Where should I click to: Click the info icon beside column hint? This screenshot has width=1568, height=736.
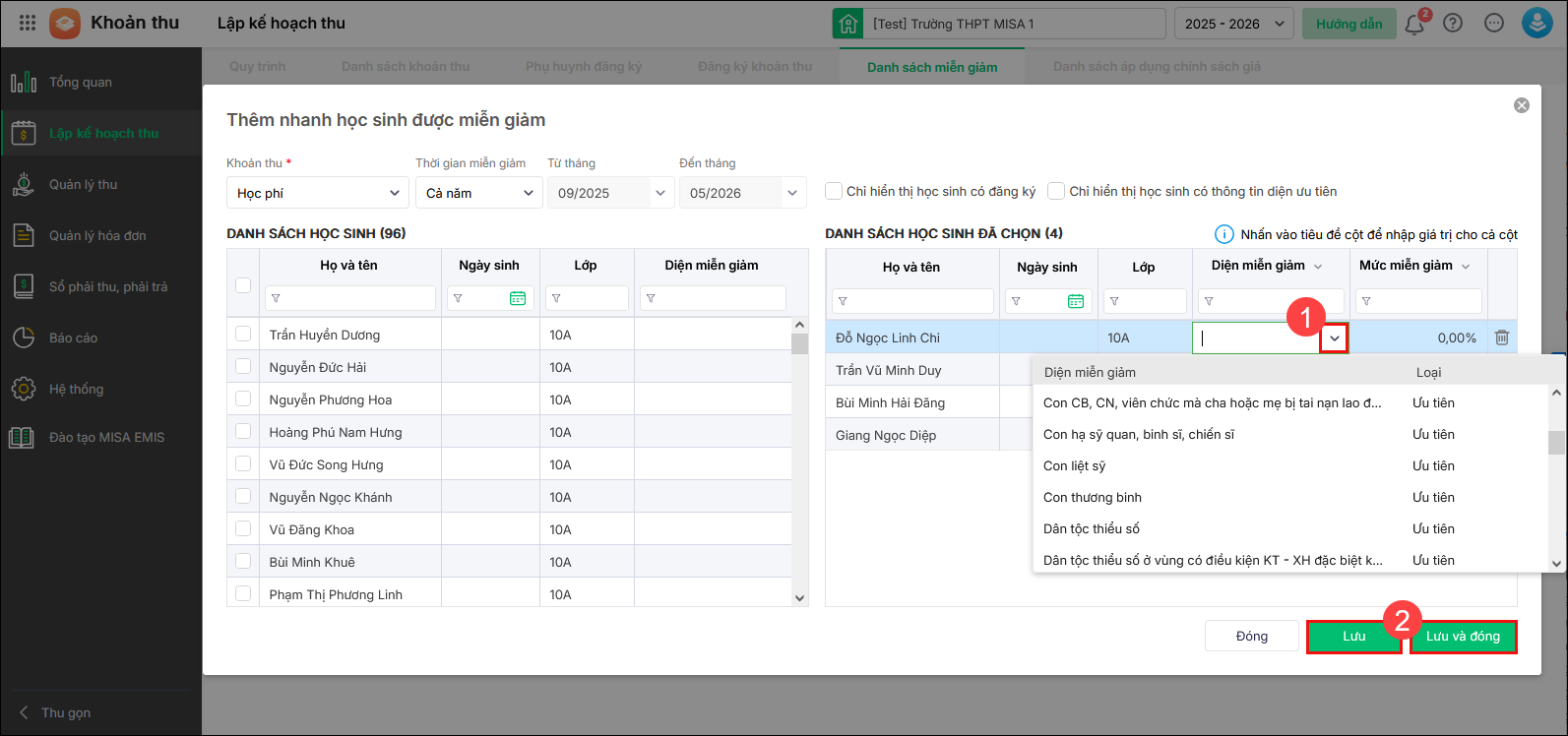pyautogui.click(x=1223, y=234)
